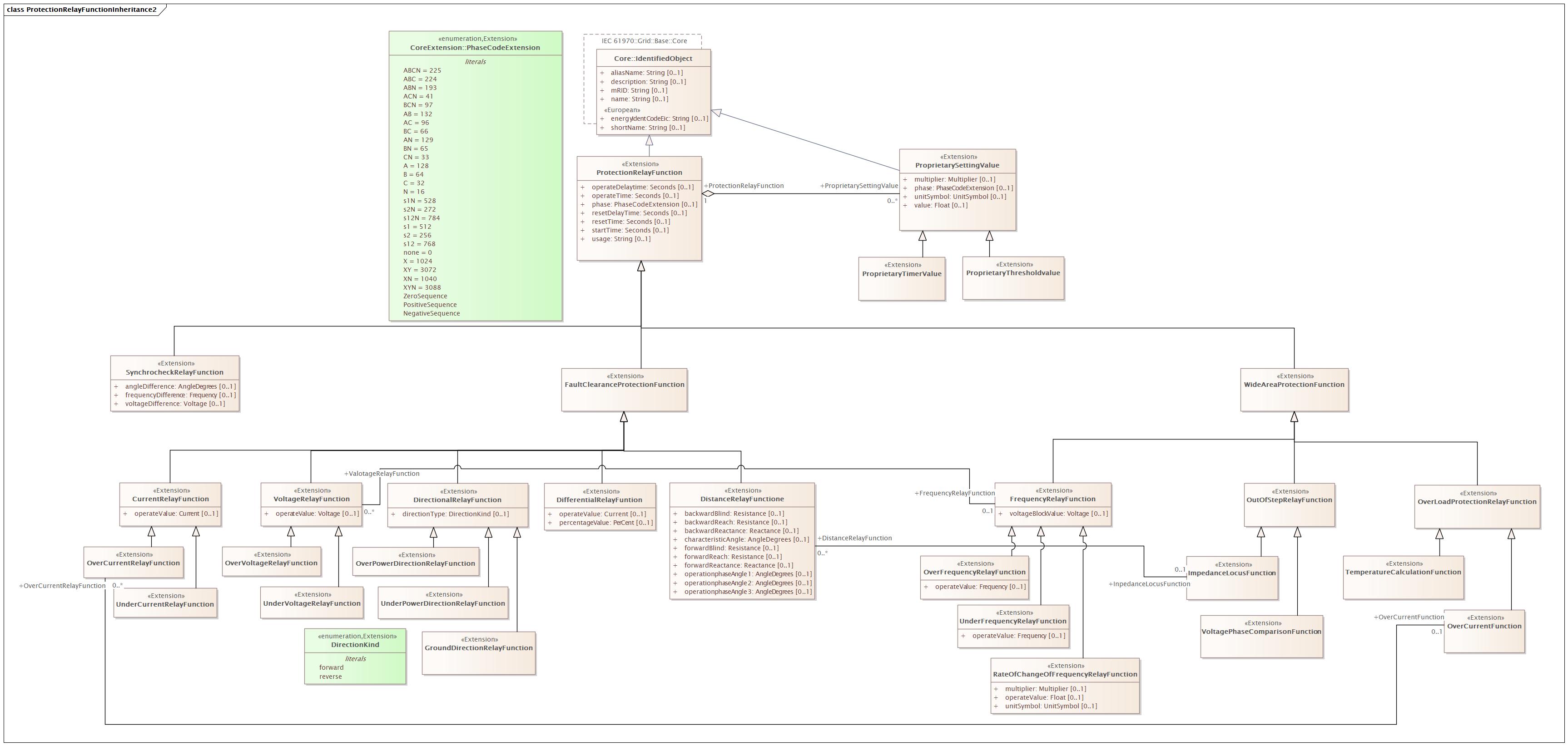Select the OverLoadProtectionRelayFunction class box
The width and height of the screenshot is (1568, 746).
click(x=1477, y=506)
